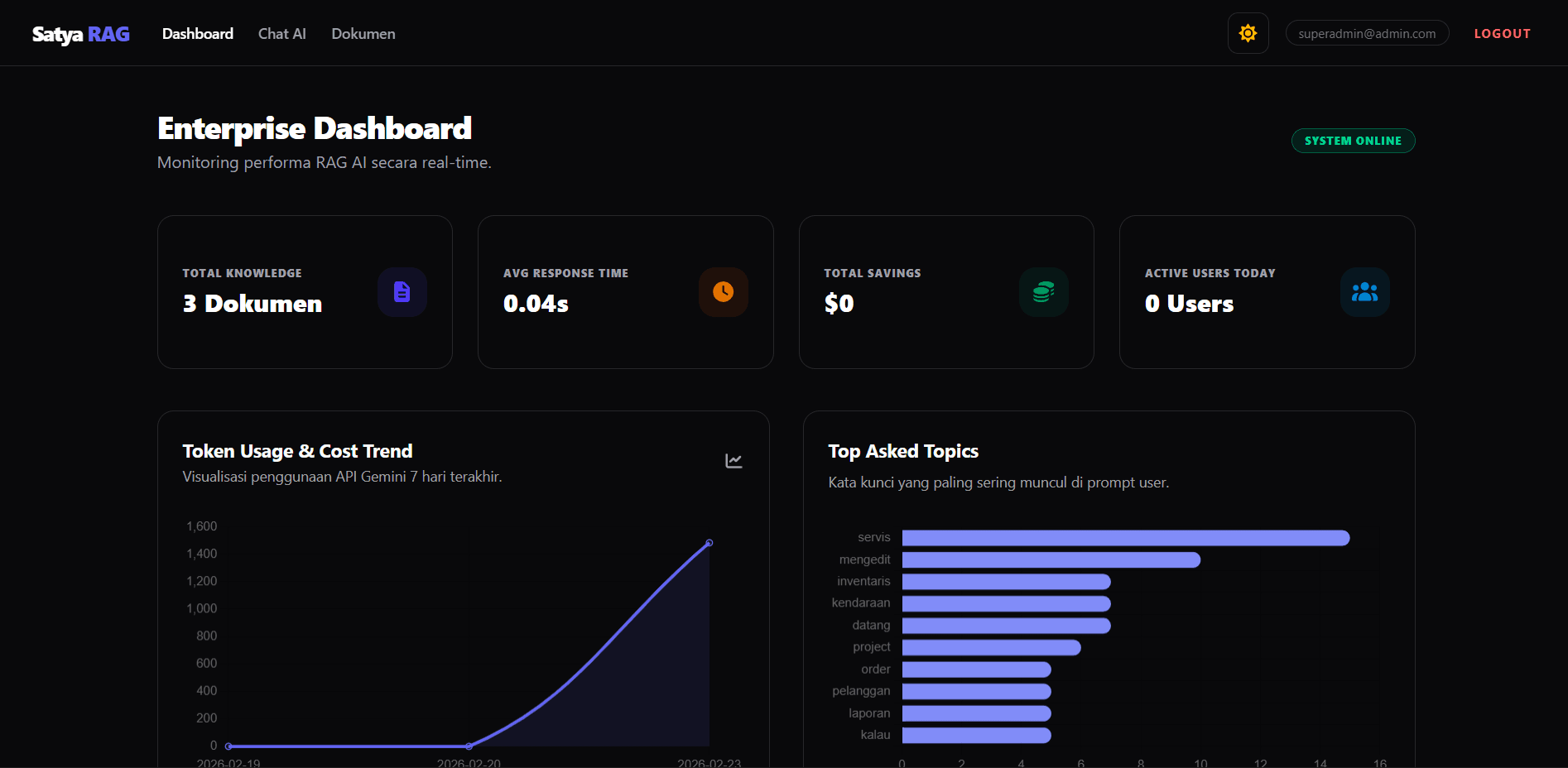Click the line chart icon in Token Usage
Screen dimensions: 1568x768
[733, 461]
